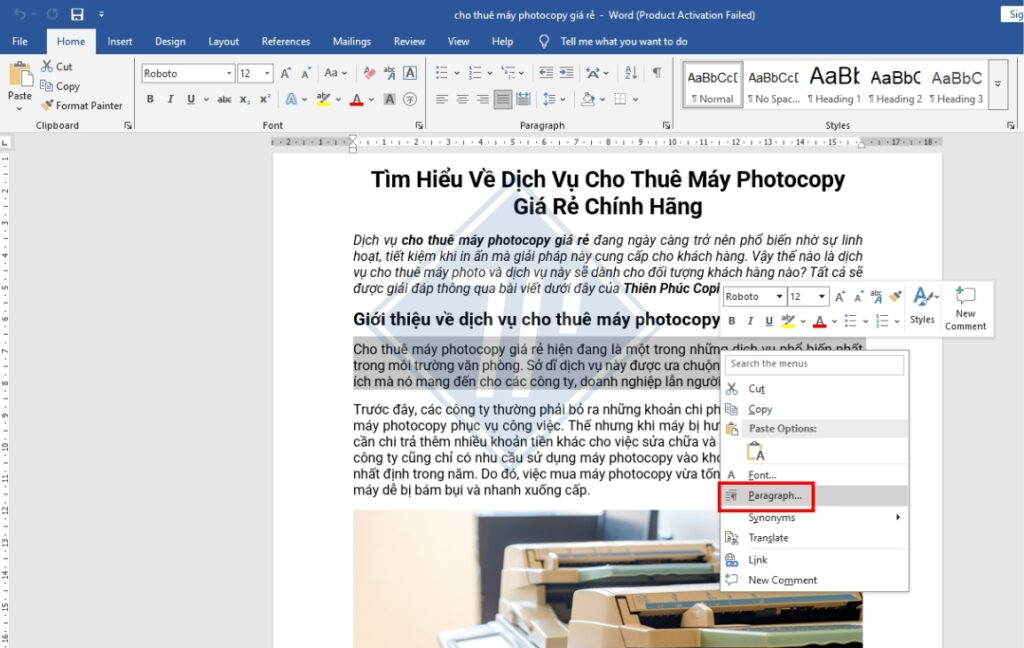Apply the Heading 2 style
This screenshot has width=1024, height=648.
point(895,84)
